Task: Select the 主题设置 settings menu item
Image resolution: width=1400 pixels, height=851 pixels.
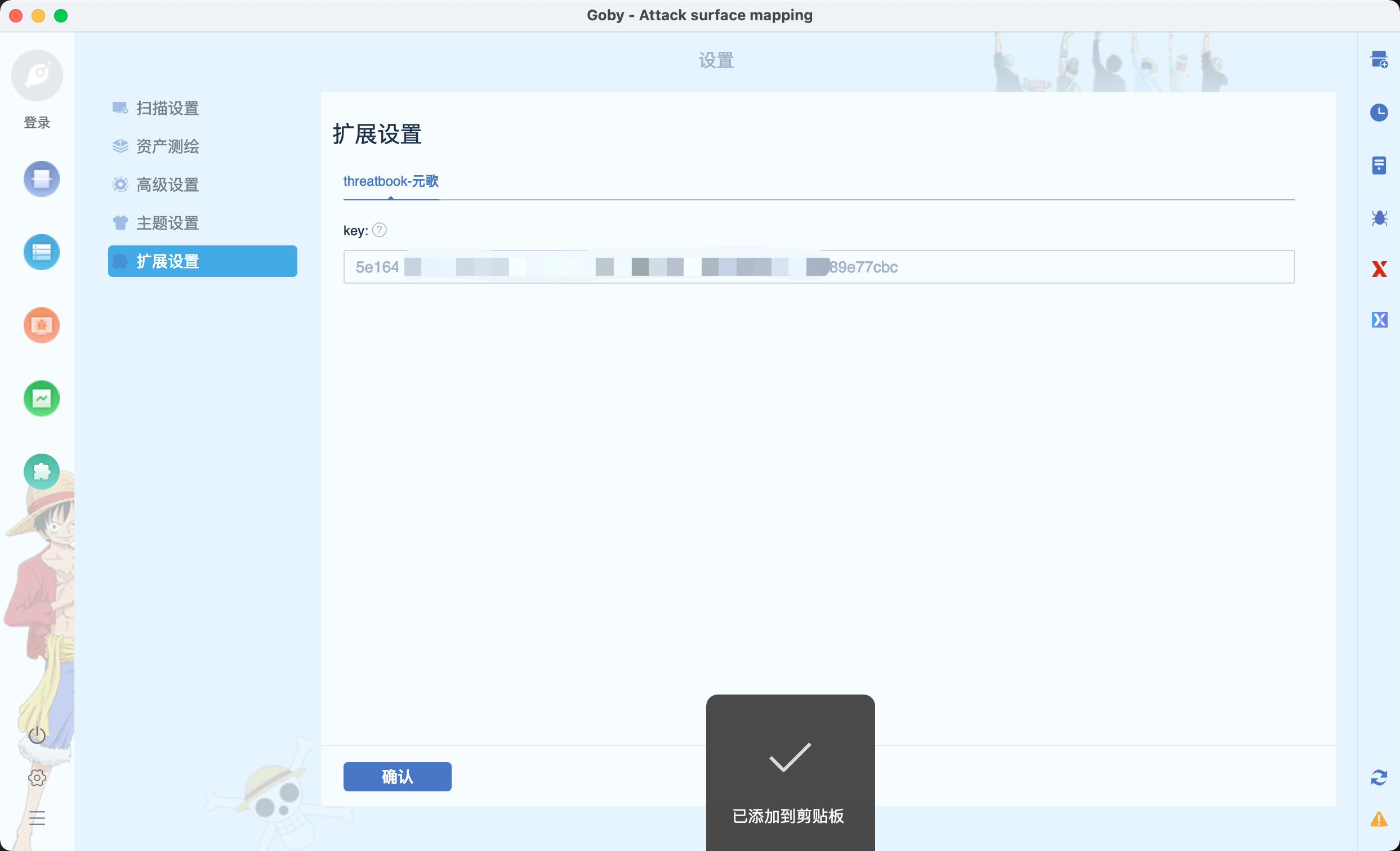Action: pyautogui.click(x=167, y=222)
